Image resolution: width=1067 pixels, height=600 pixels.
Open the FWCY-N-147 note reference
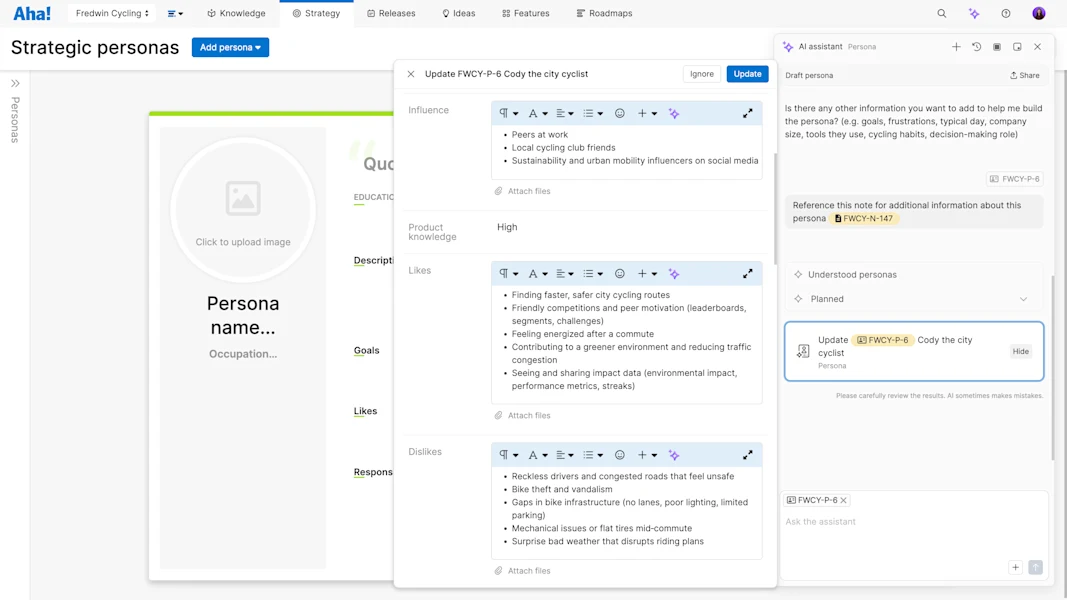tap(864, 218)
